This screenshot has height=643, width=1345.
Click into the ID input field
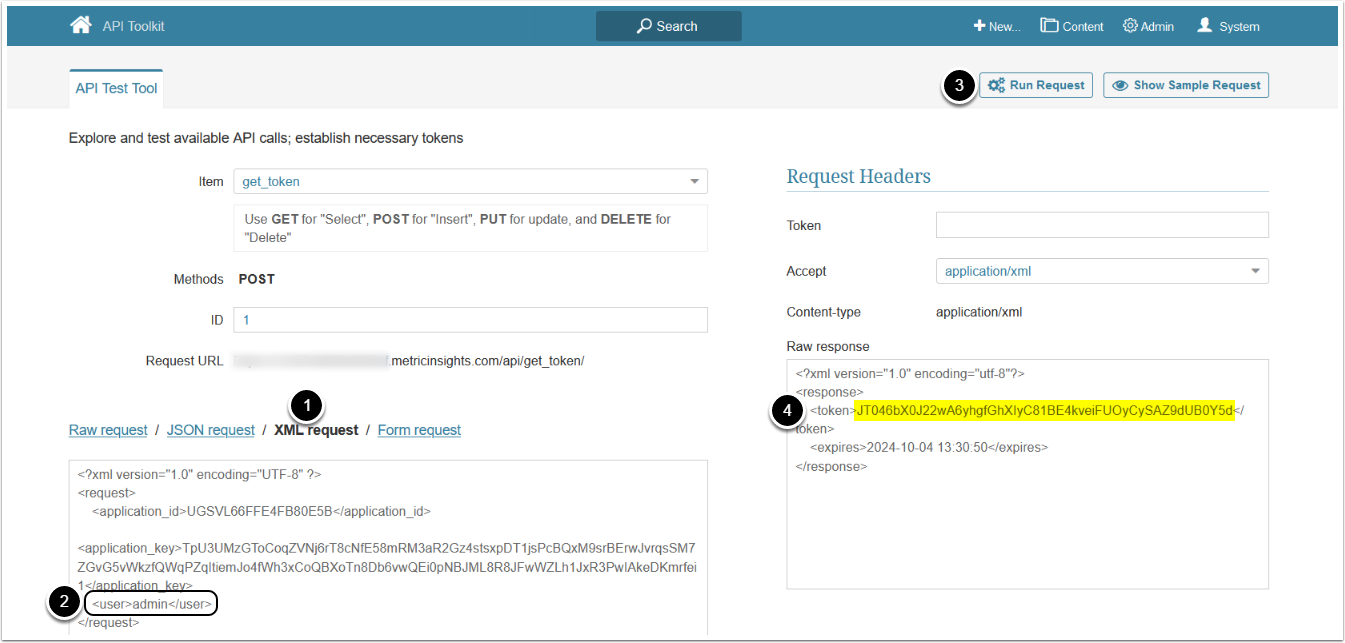(x=470, y=319)
